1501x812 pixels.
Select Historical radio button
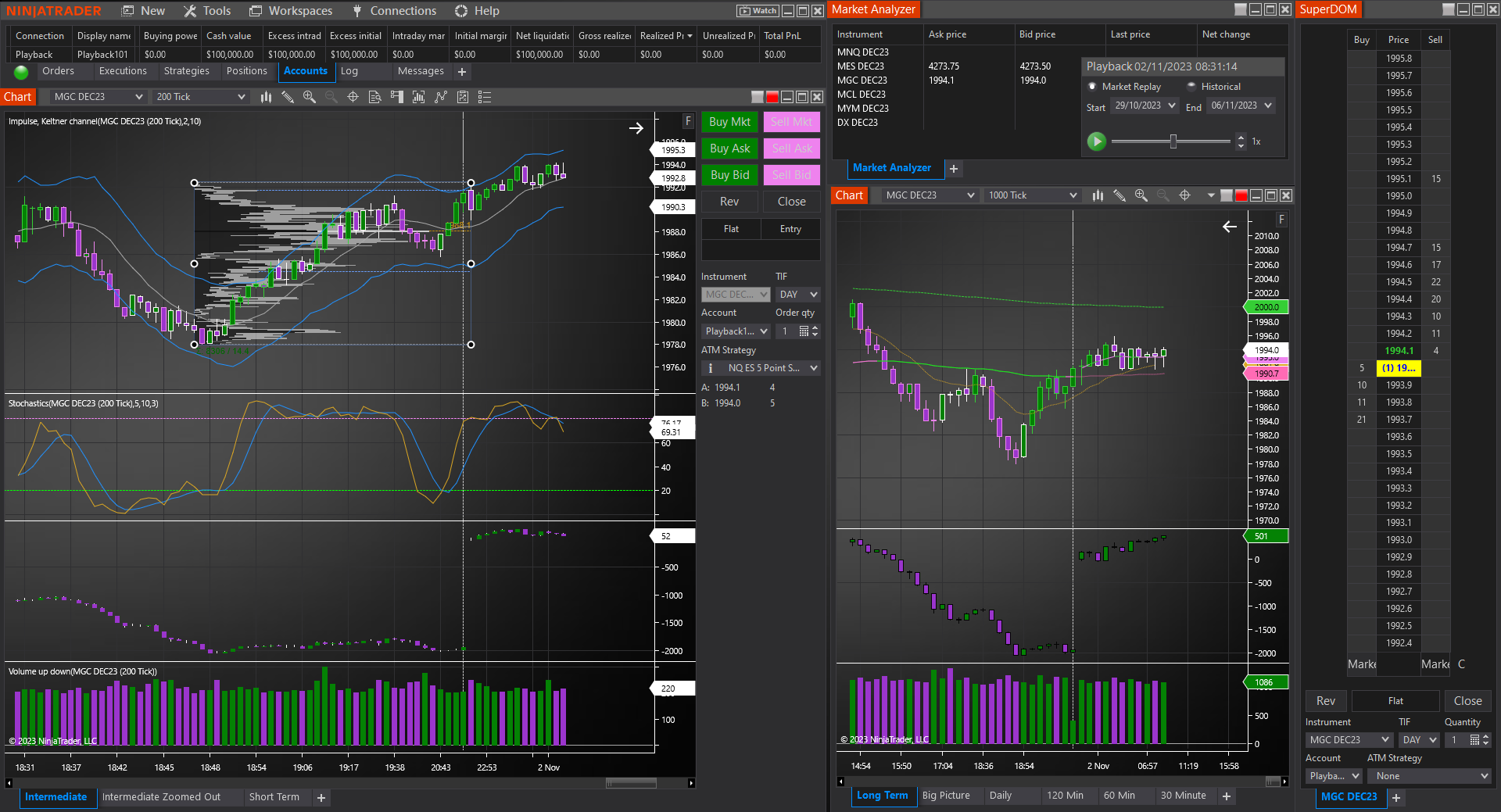click(x=1191, y=87)
